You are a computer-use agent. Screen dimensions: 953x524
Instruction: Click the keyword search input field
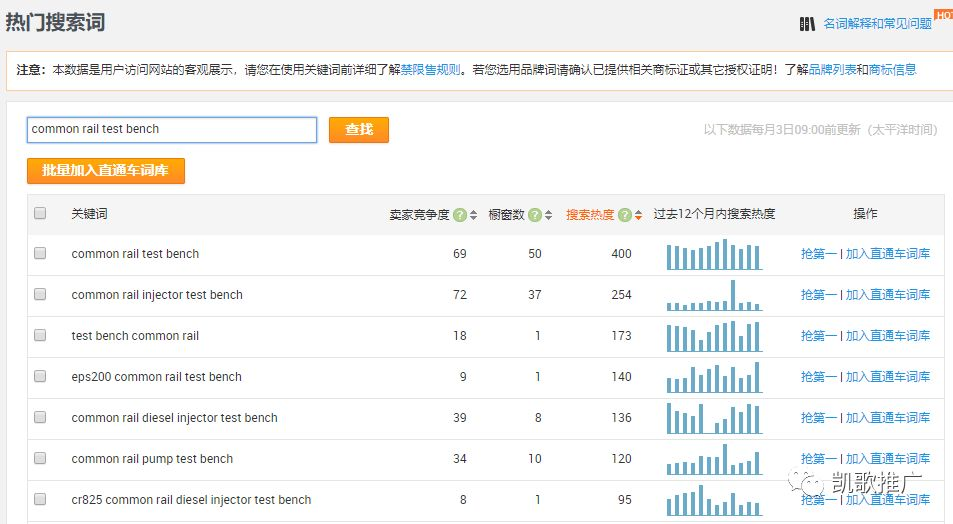point(171,130)
